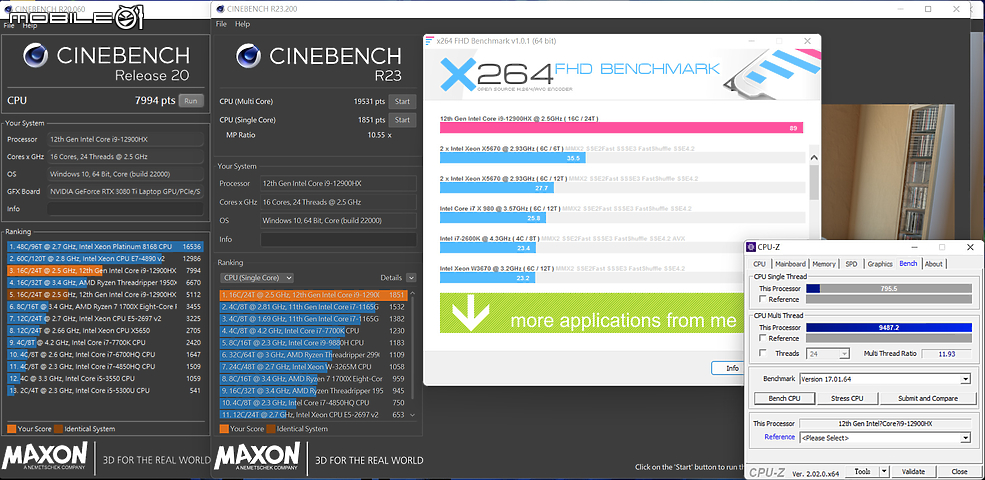Enable the Threads checkbox in CPU-Z
The image size is (985, 480).
click(x=762, y=353)
